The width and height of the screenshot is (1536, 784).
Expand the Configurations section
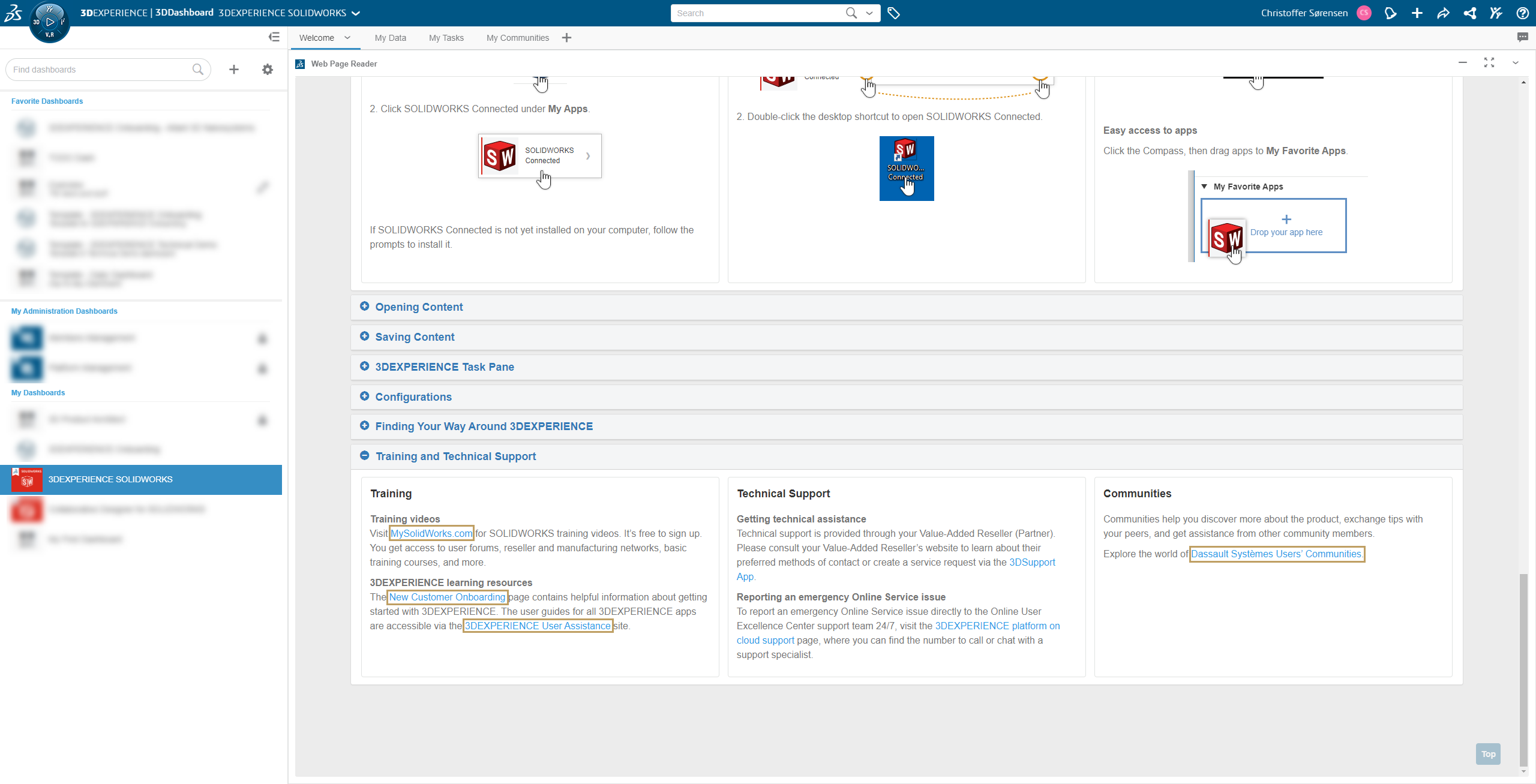pos(413,397)
